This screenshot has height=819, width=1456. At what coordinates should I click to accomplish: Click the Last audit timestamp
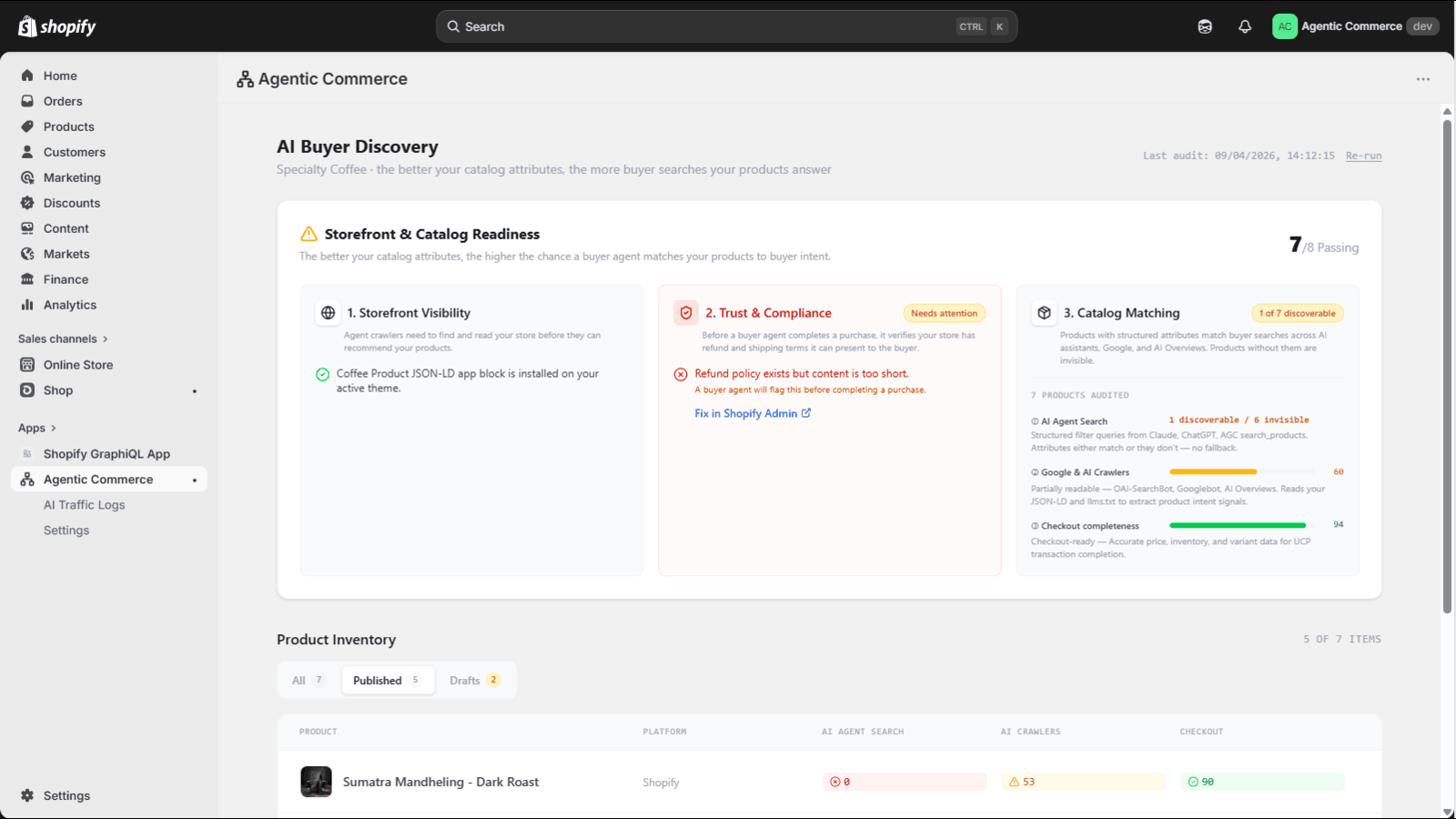tap(1239, 156)
